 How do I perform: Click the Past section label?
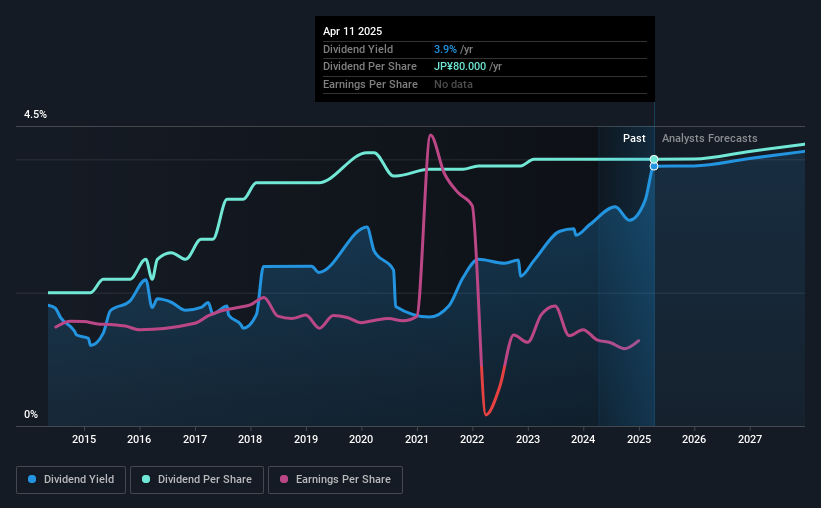tap(634, 138)
